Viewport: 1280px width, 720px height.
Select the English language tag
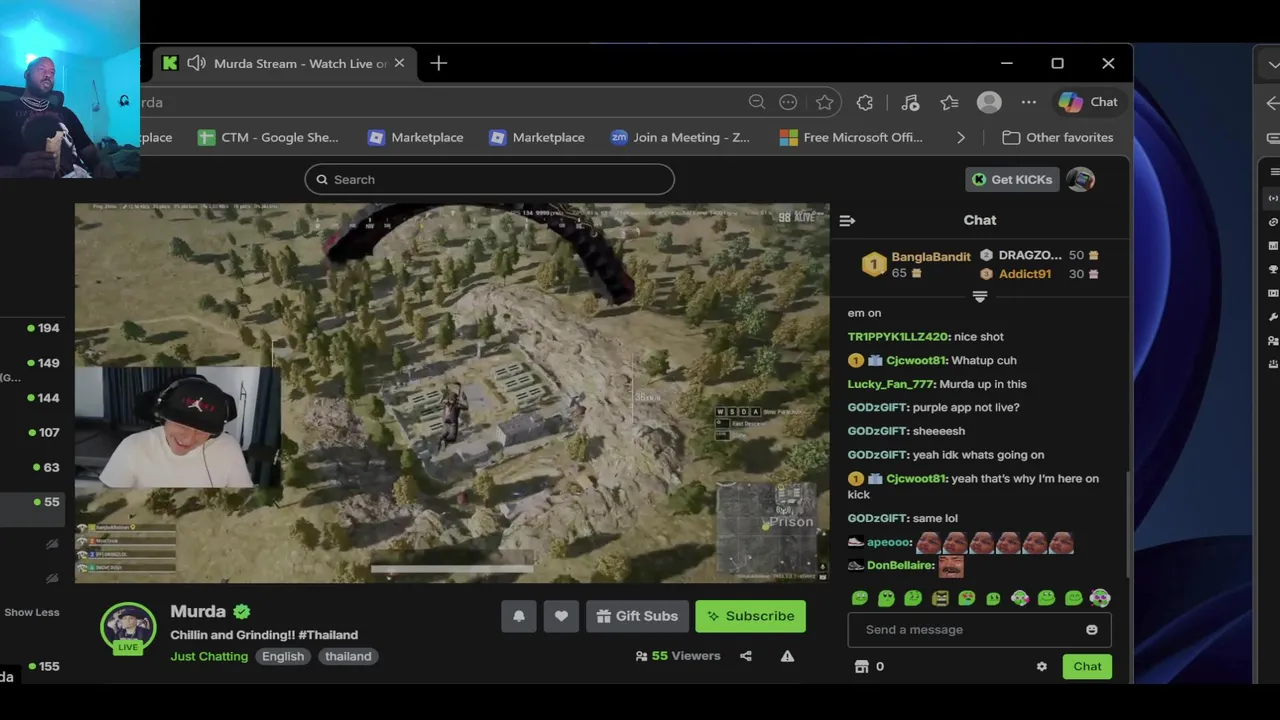click(283, 657)
